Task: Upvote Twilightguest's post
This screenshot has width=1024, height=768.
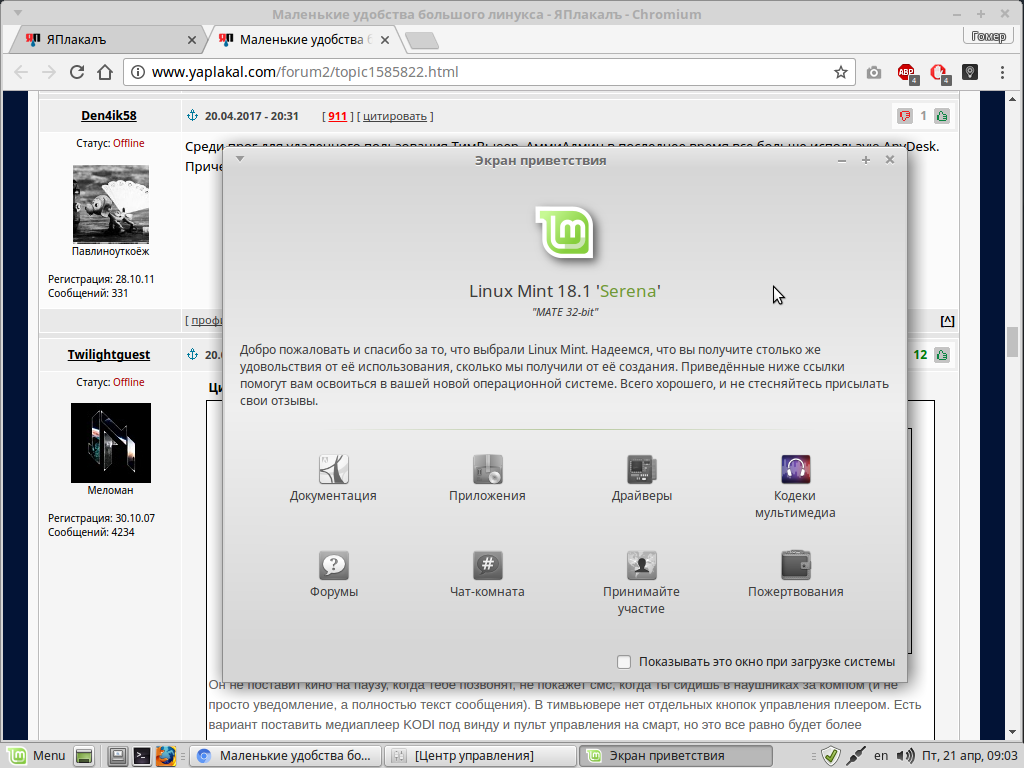Action: 942,355
